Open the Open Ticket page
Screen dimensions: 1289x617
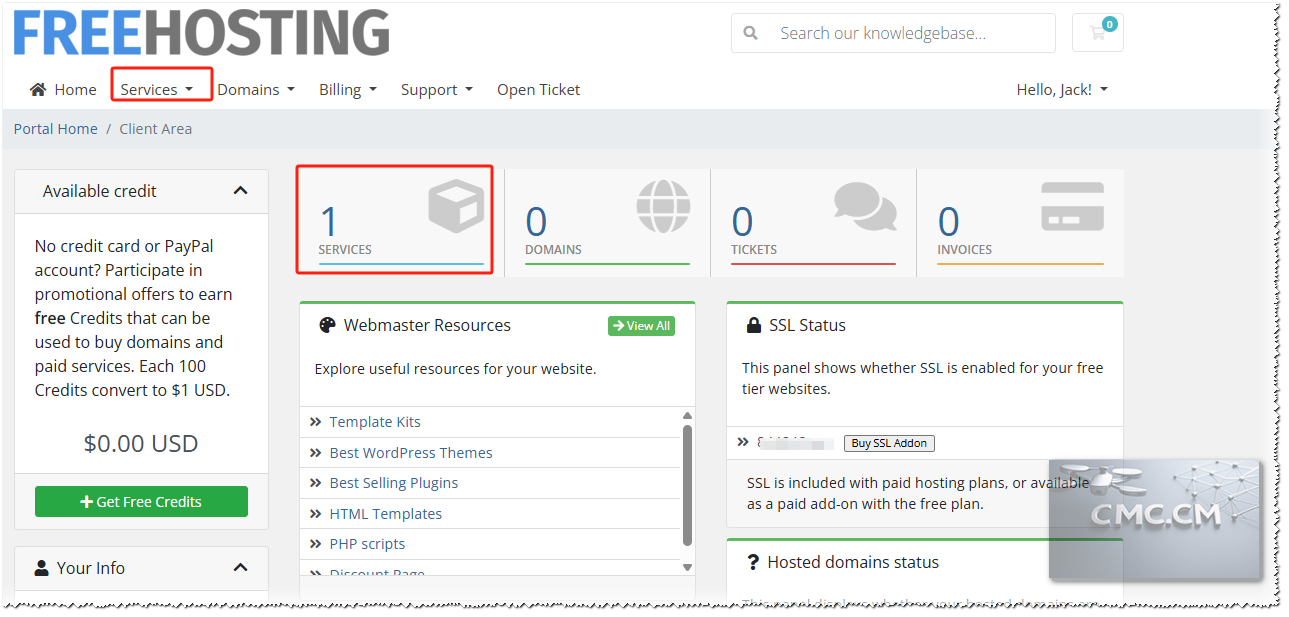538,89
